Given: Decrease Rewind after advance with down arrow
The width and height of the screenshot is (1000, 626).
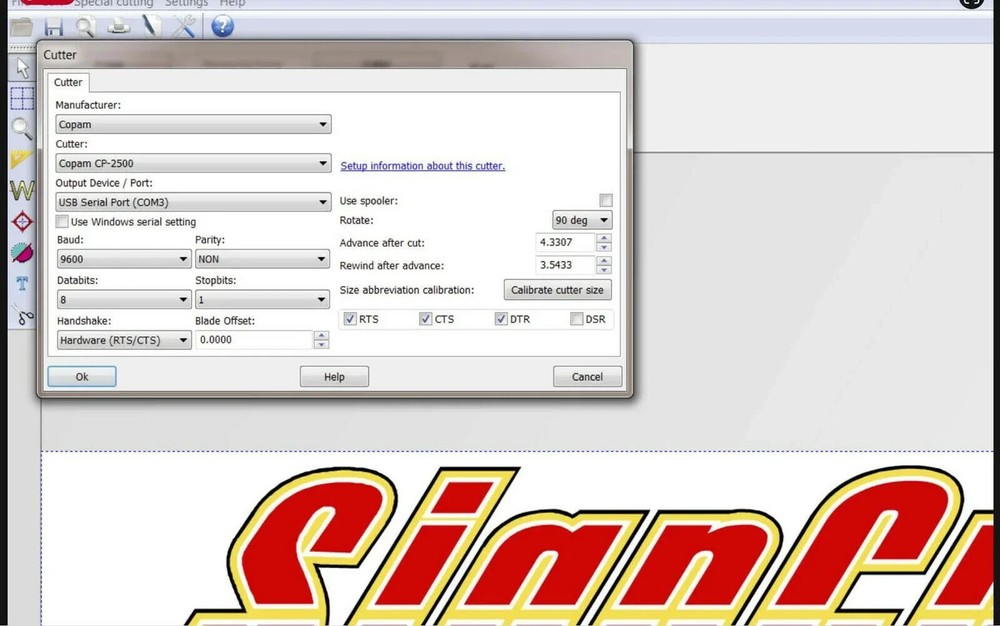Looking at the screenshot, I should pyautogui.click(x=604, y=269).
